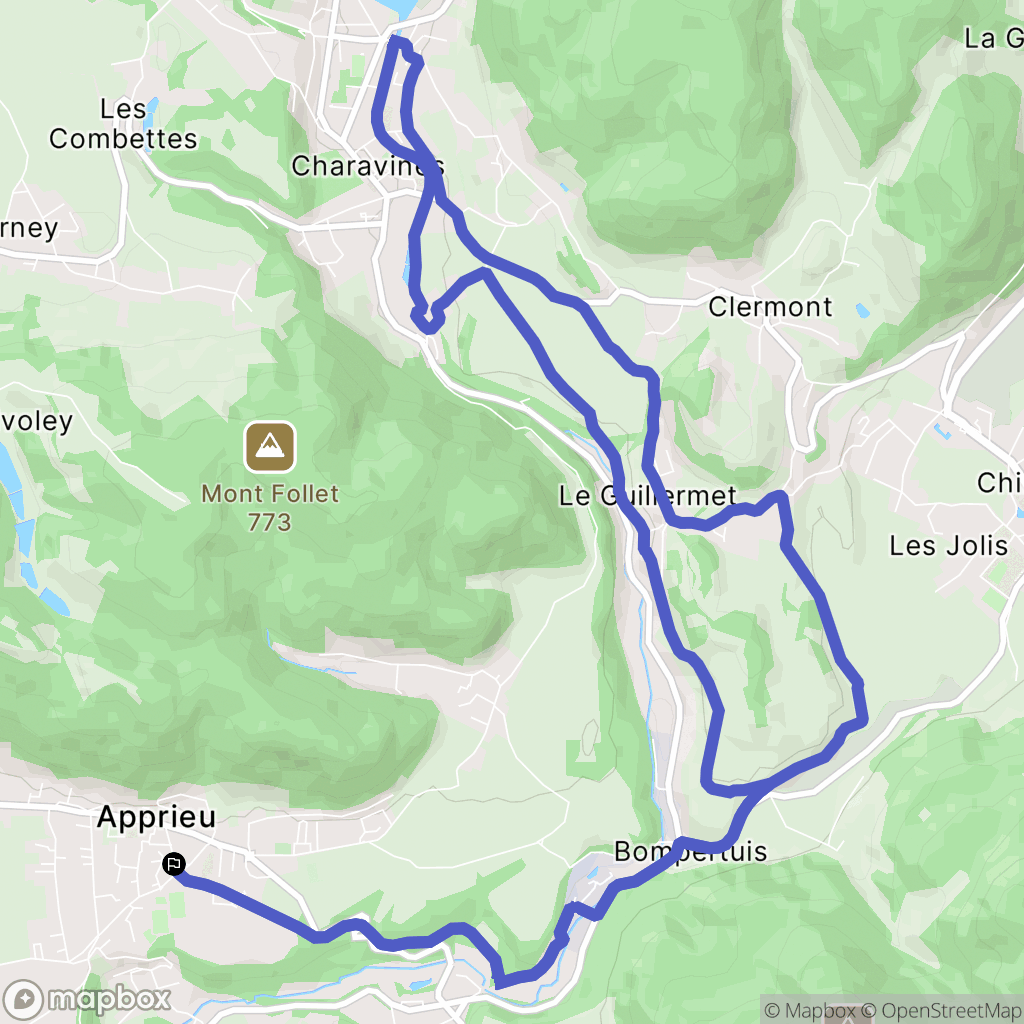
Task: Click the Mont Follet 773 elevation label
Action: [x=270, y=508]
